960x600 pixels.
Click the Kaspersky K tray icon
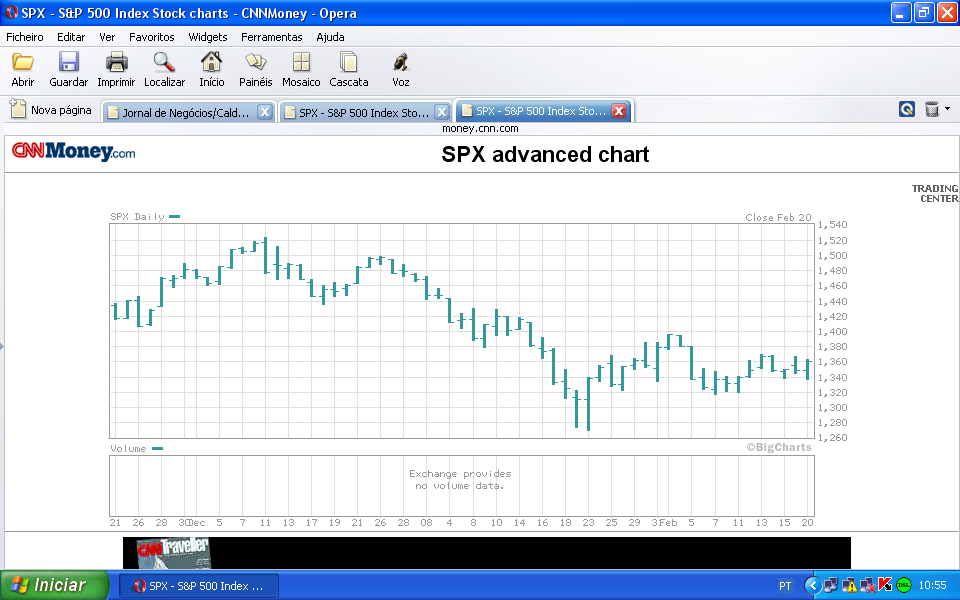(885, 586)
